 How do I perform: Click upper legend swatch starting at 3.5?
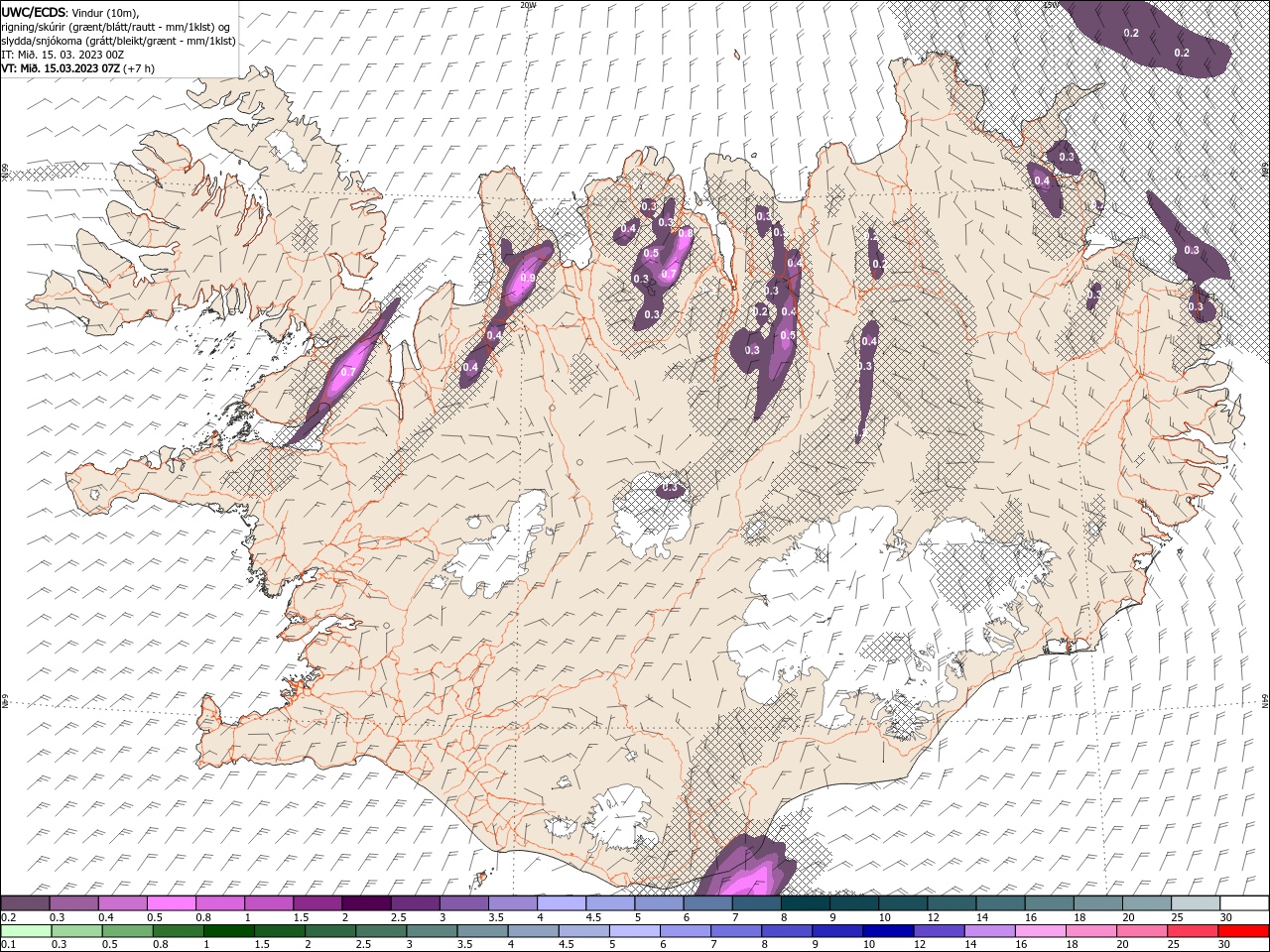pos(512,903)
